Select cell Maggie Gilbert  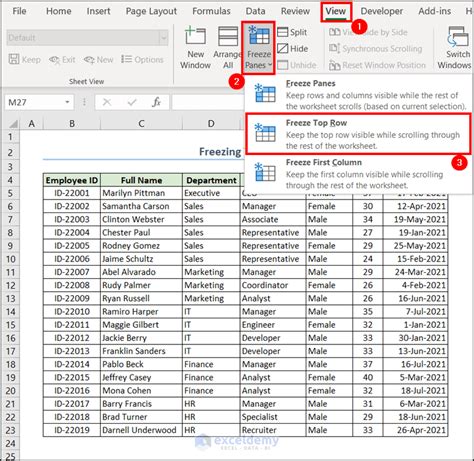click(x=141, y=325)
